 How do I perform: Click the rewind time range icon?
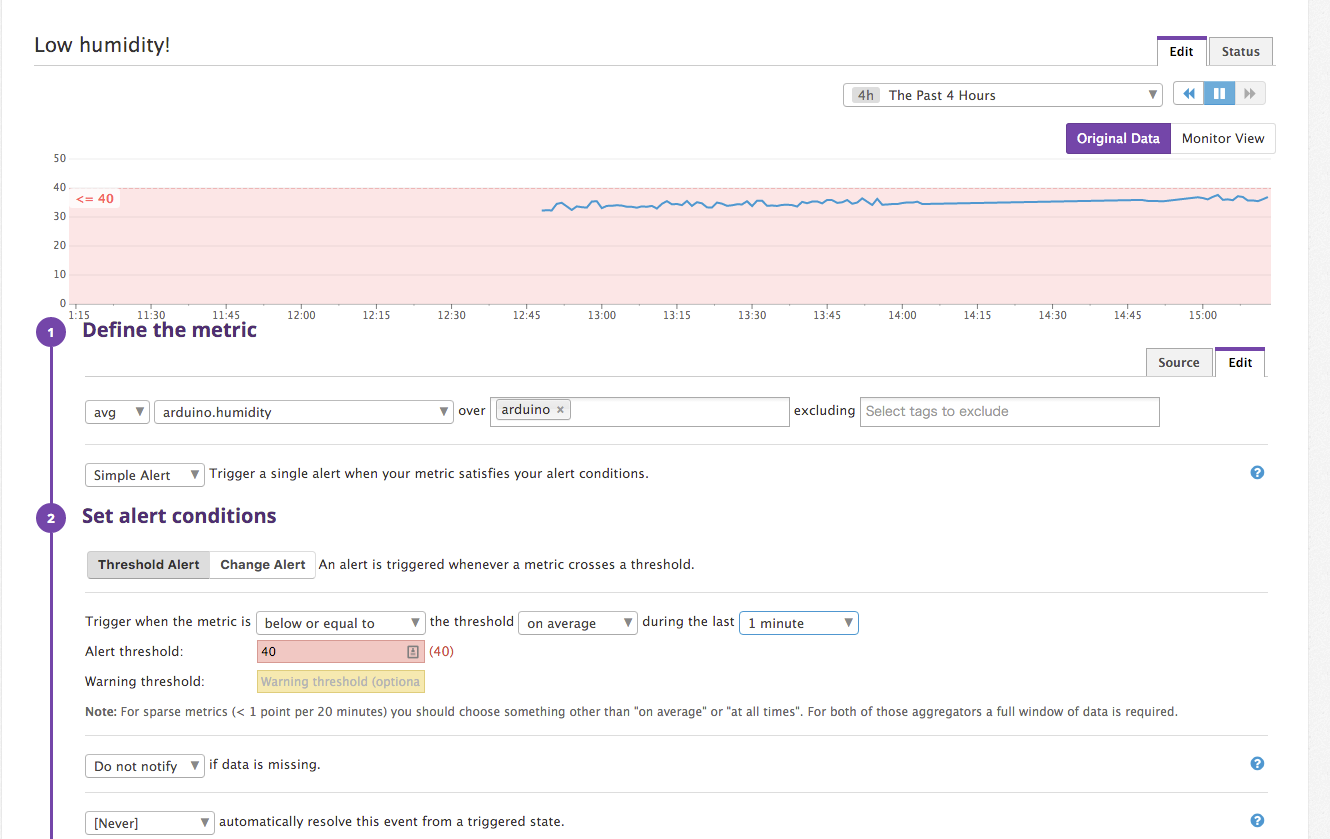tap(1189, 94)
